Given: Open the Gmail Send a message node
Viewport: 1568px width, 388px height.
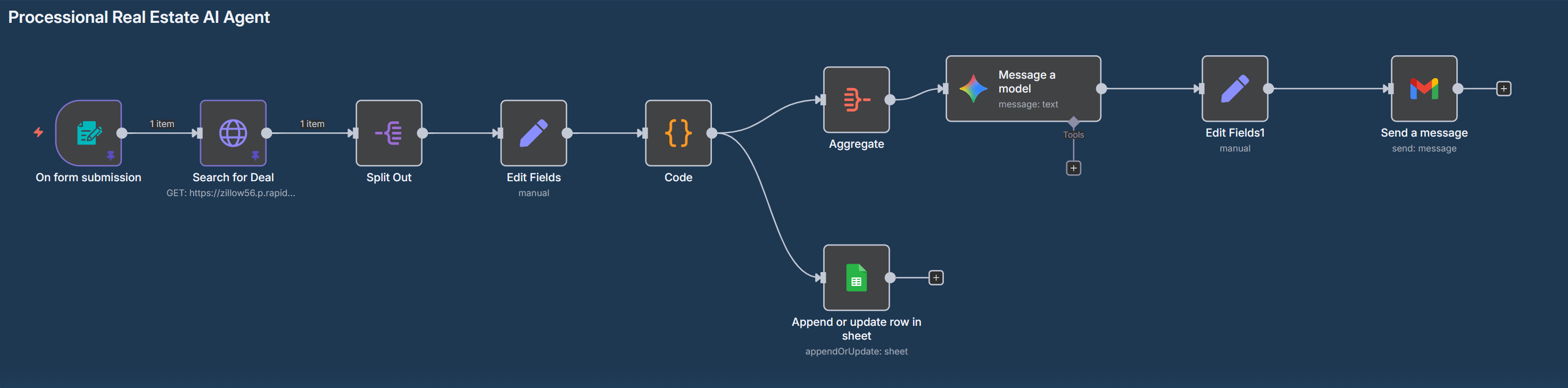Looking at the screenshot, I should 1424,89.
